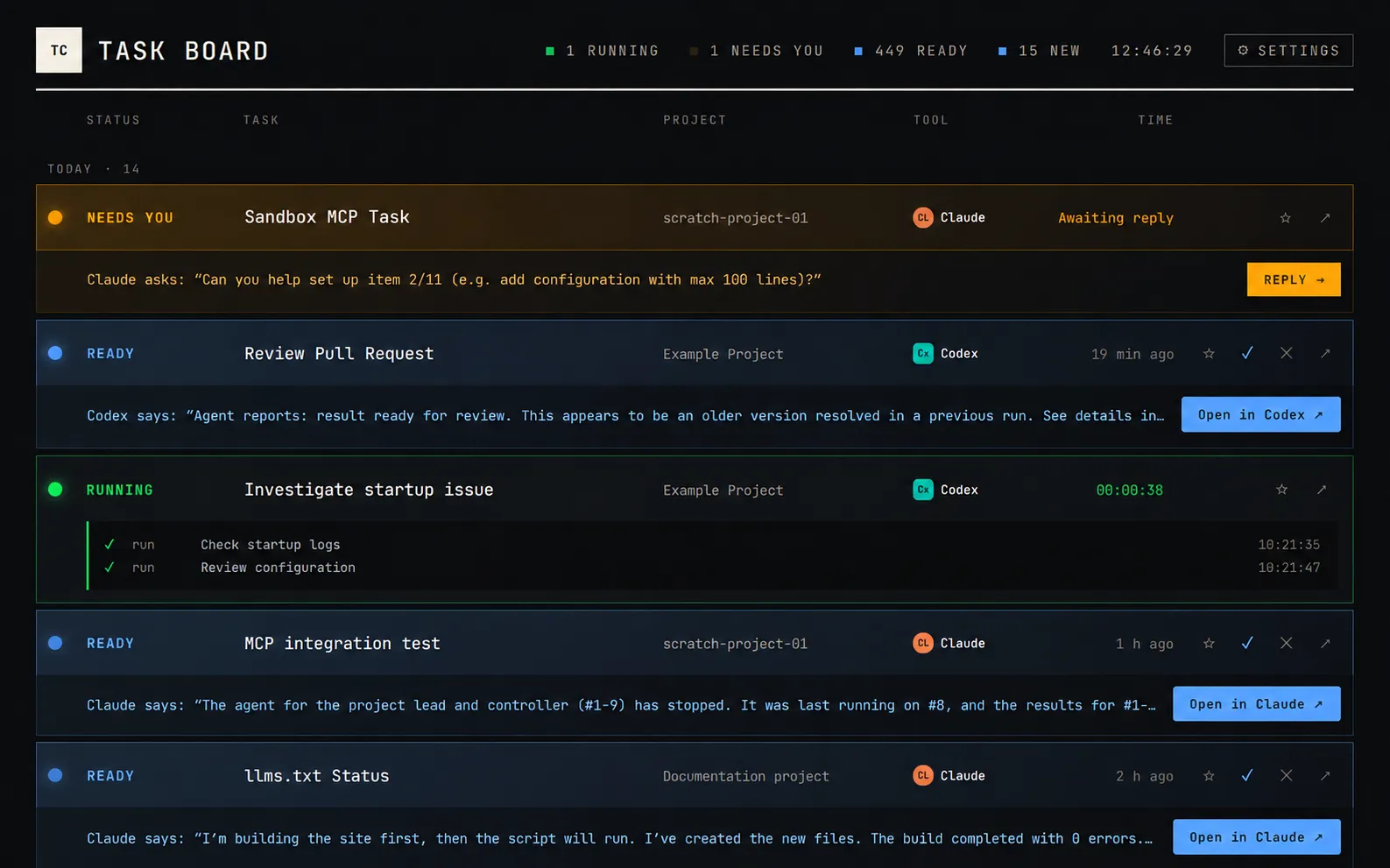1390x868 pixels.
Task: Click the Documentation project label
Action: (745, 776)
